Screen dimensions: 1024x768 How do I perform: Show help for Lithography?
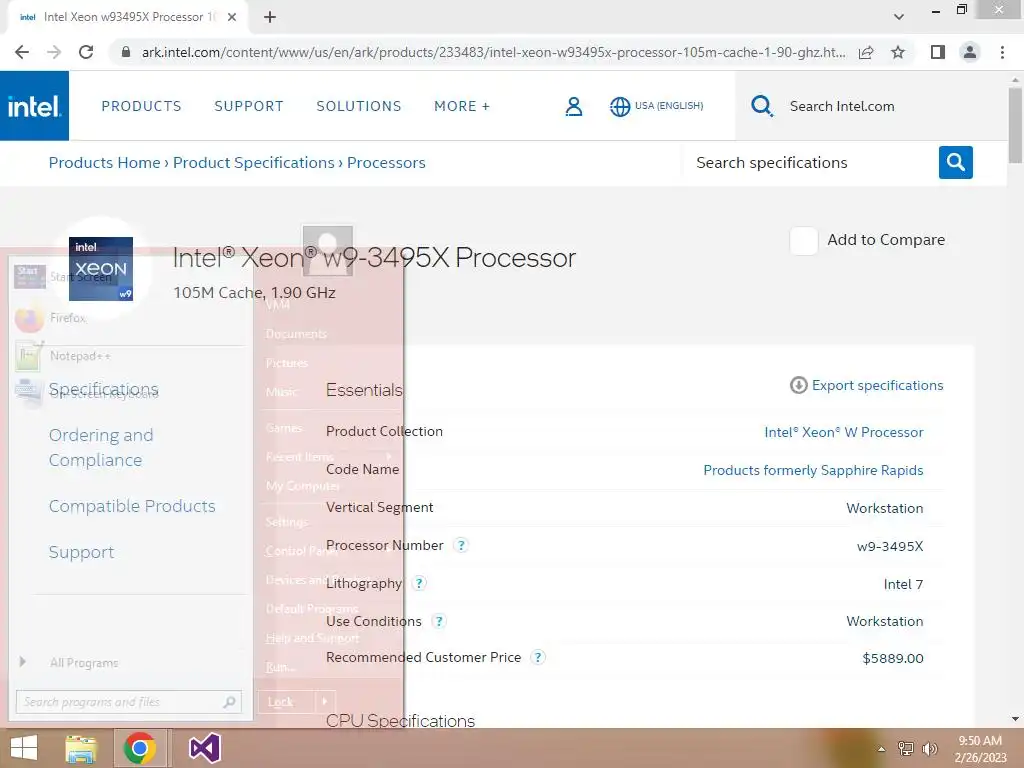(419, 583)
